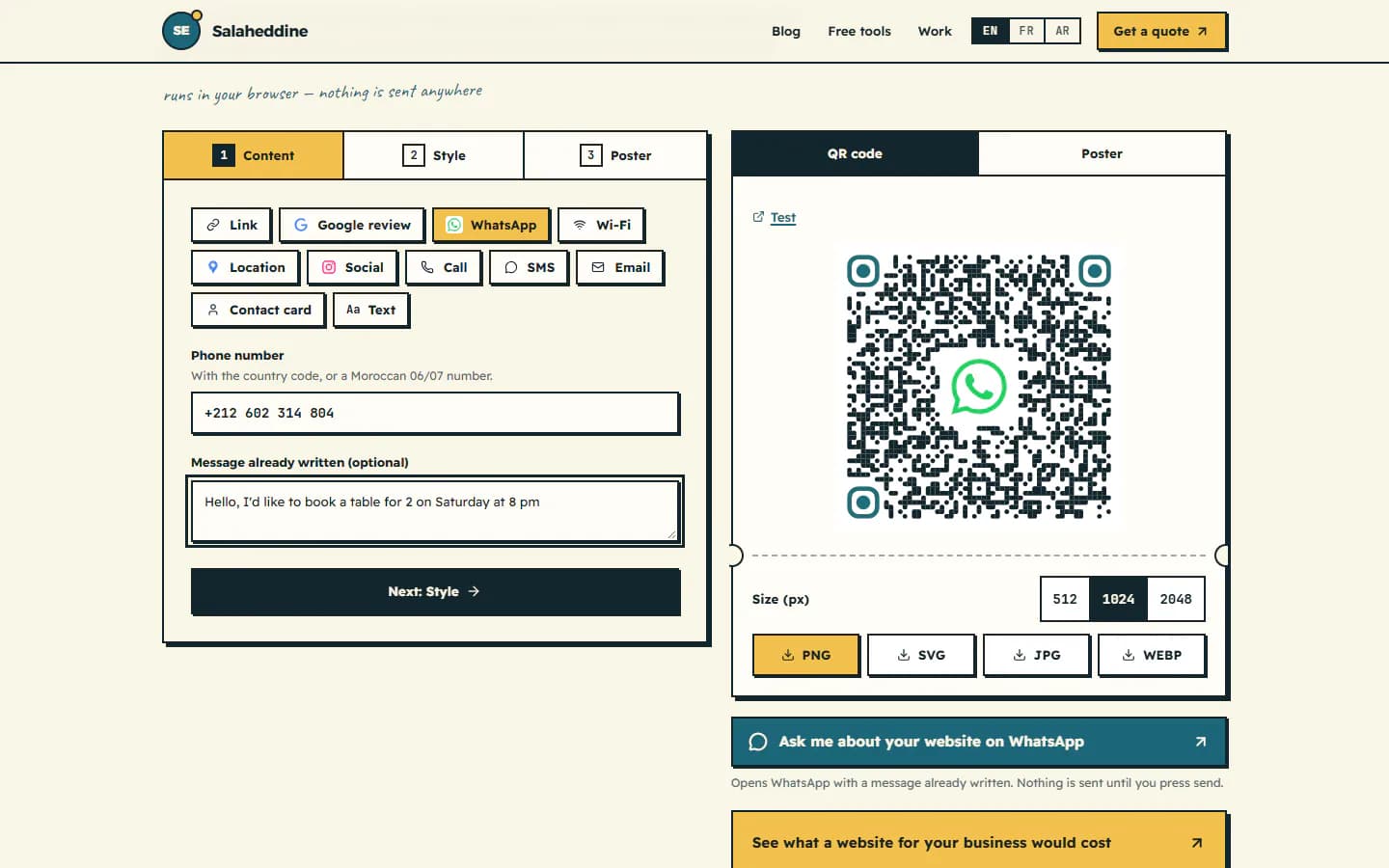Select the Contact card type
Image resolution: width=1389 pixels, height=868 pixels.
coord(259,310)
